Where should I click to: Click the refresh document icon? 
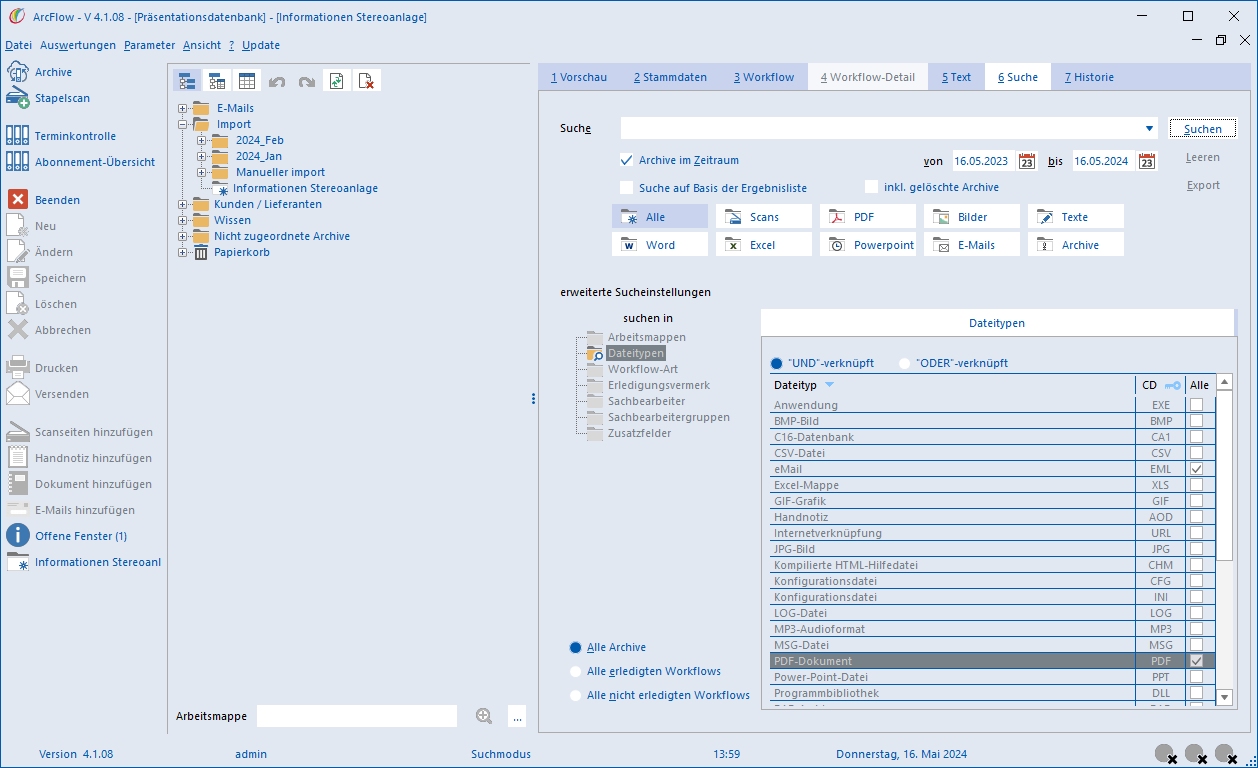click(x=337, y=81)
